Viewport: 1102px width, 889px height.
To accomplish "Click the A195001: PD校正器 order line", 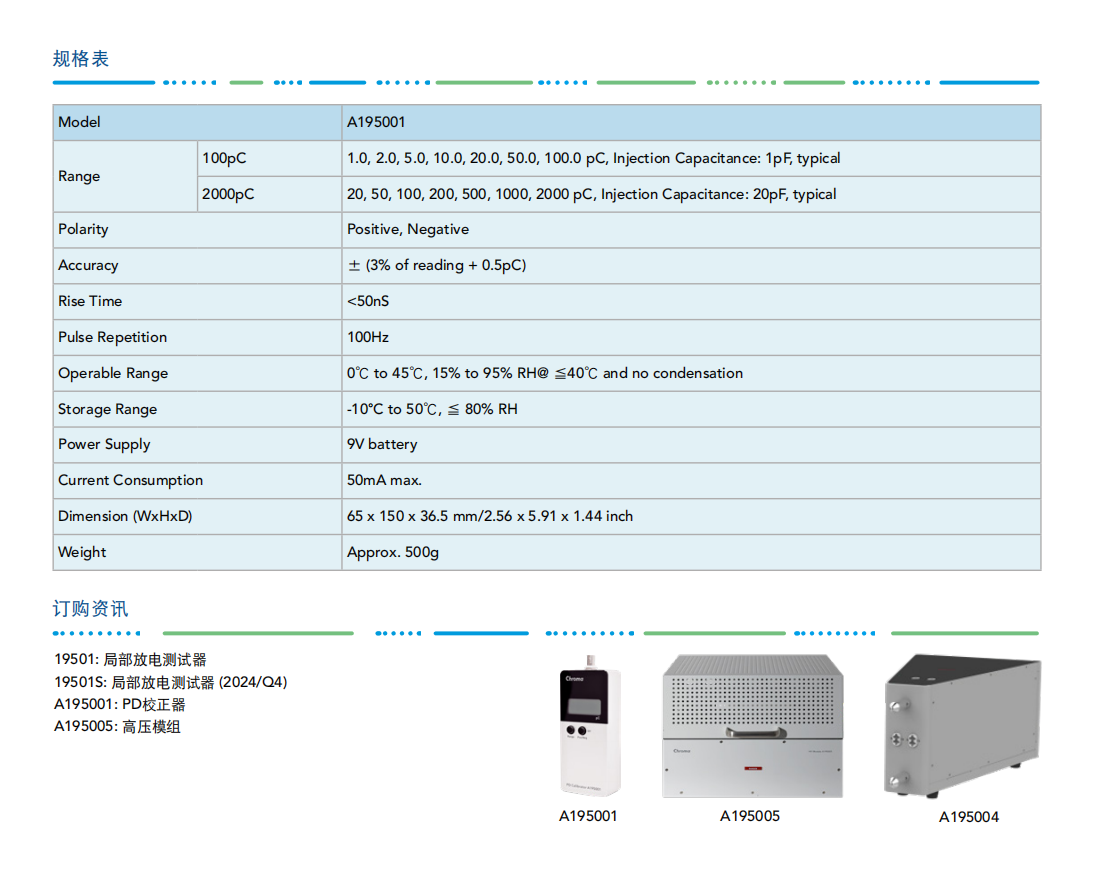I will click(119, 704).
